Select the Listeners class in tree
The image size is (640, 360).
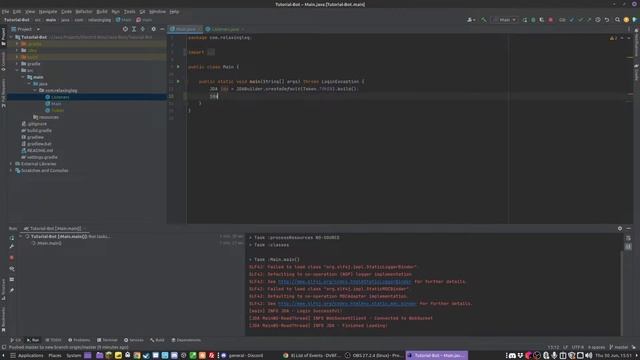pyautogui.click(x=57, y=97)
